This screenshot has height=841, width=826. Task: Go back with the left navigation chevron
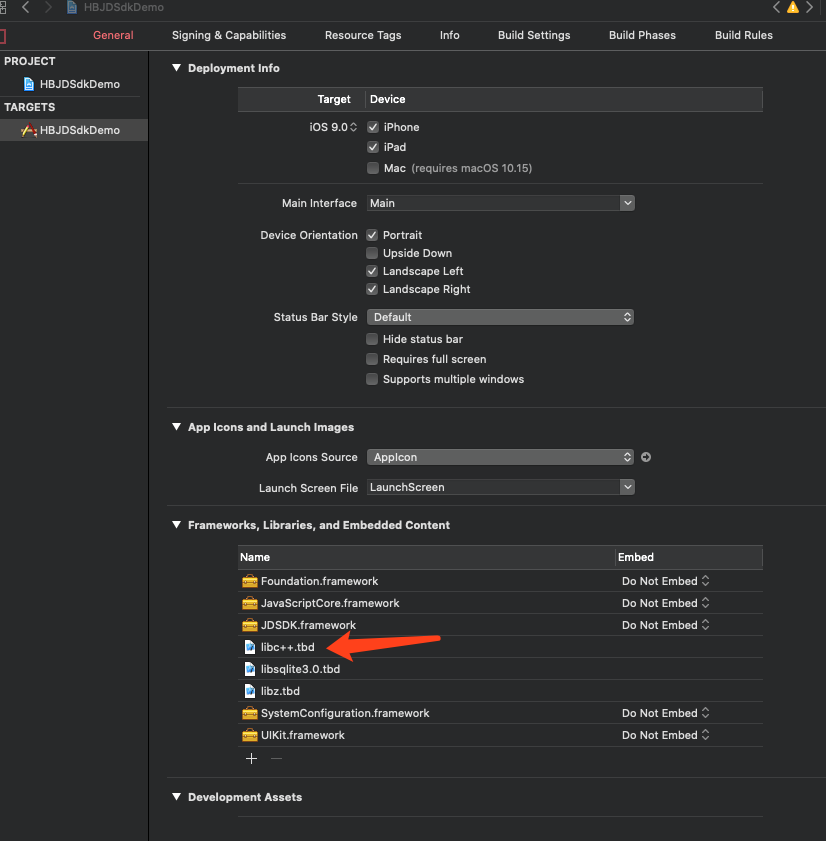point(25,8)
